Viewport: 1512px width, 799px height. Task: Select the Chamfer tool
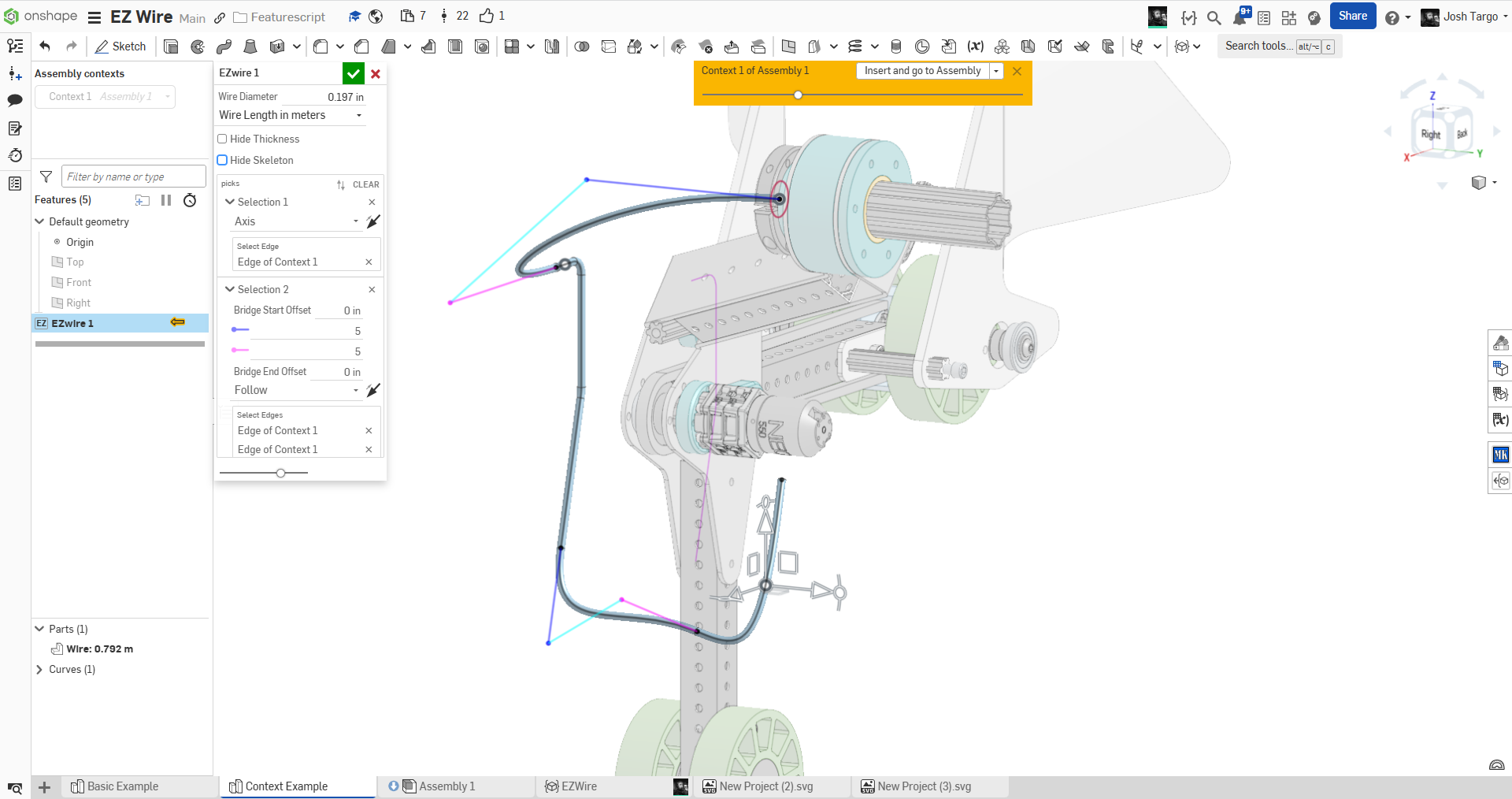tap(361, 46)
